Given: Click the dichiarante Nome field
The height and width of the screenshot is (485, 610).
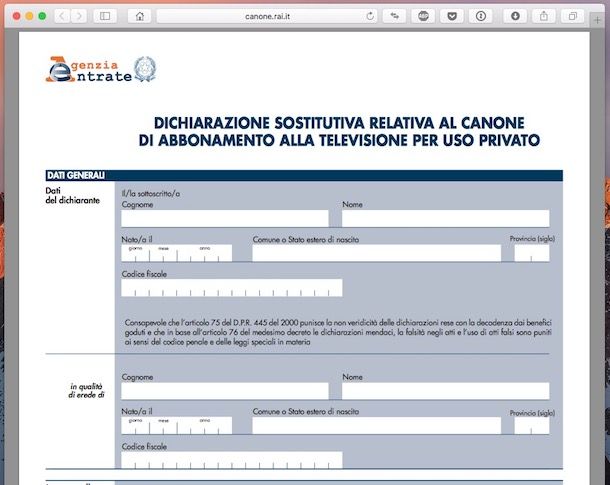Looking at the screenshot, I should 445,219.
